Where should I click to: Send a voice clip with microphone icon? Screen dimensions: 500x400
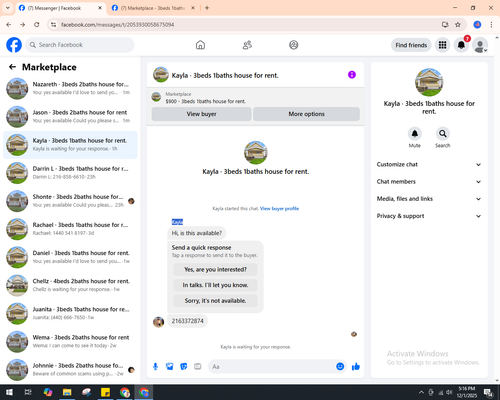click(155, 367)
